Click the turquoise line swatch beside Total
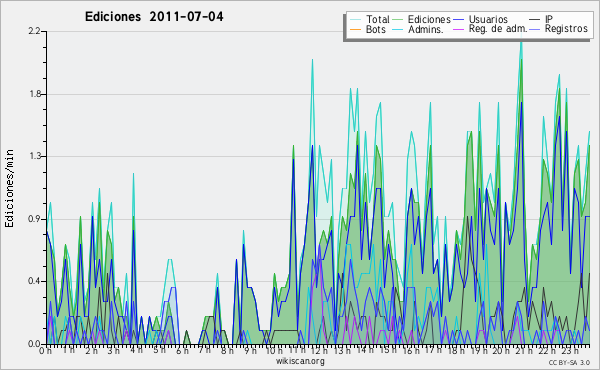Image resolution: width=600 pixels, height=370 pixels. 355,20
